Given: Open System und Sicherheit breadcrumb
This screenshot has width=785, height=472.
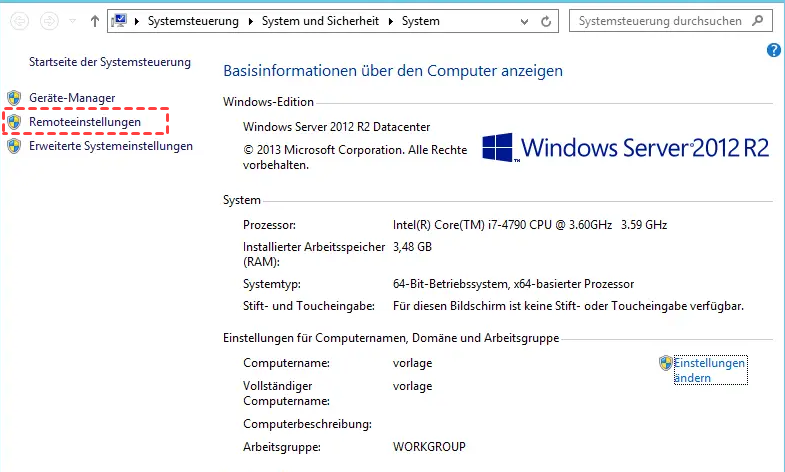Looking at the screenshot, I should coord(320,21).
